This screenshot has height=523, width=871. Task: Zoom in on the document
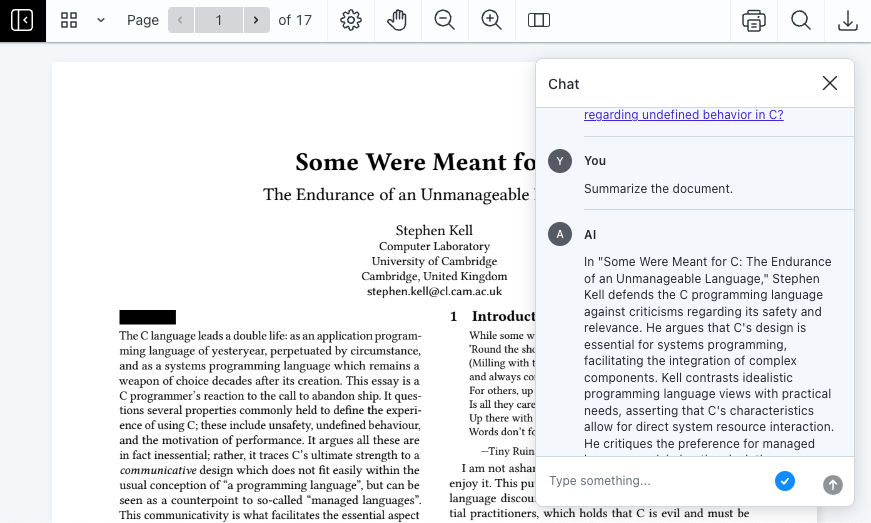[491, 20]
